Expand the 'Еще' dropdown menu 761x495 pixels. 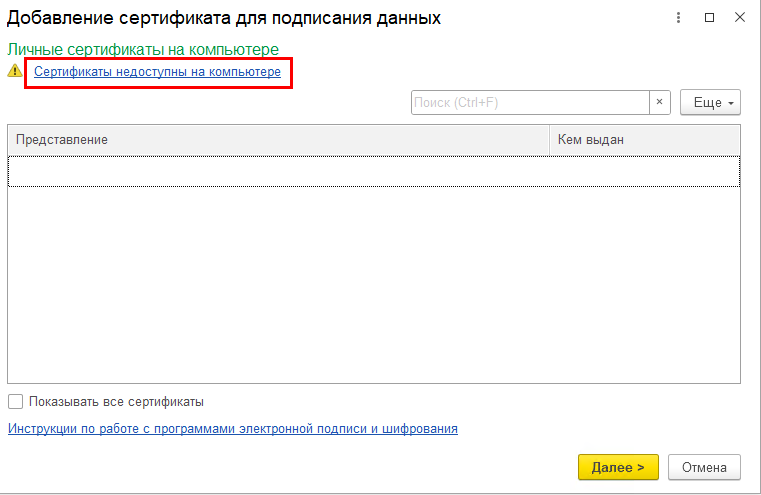pos(710,103)
